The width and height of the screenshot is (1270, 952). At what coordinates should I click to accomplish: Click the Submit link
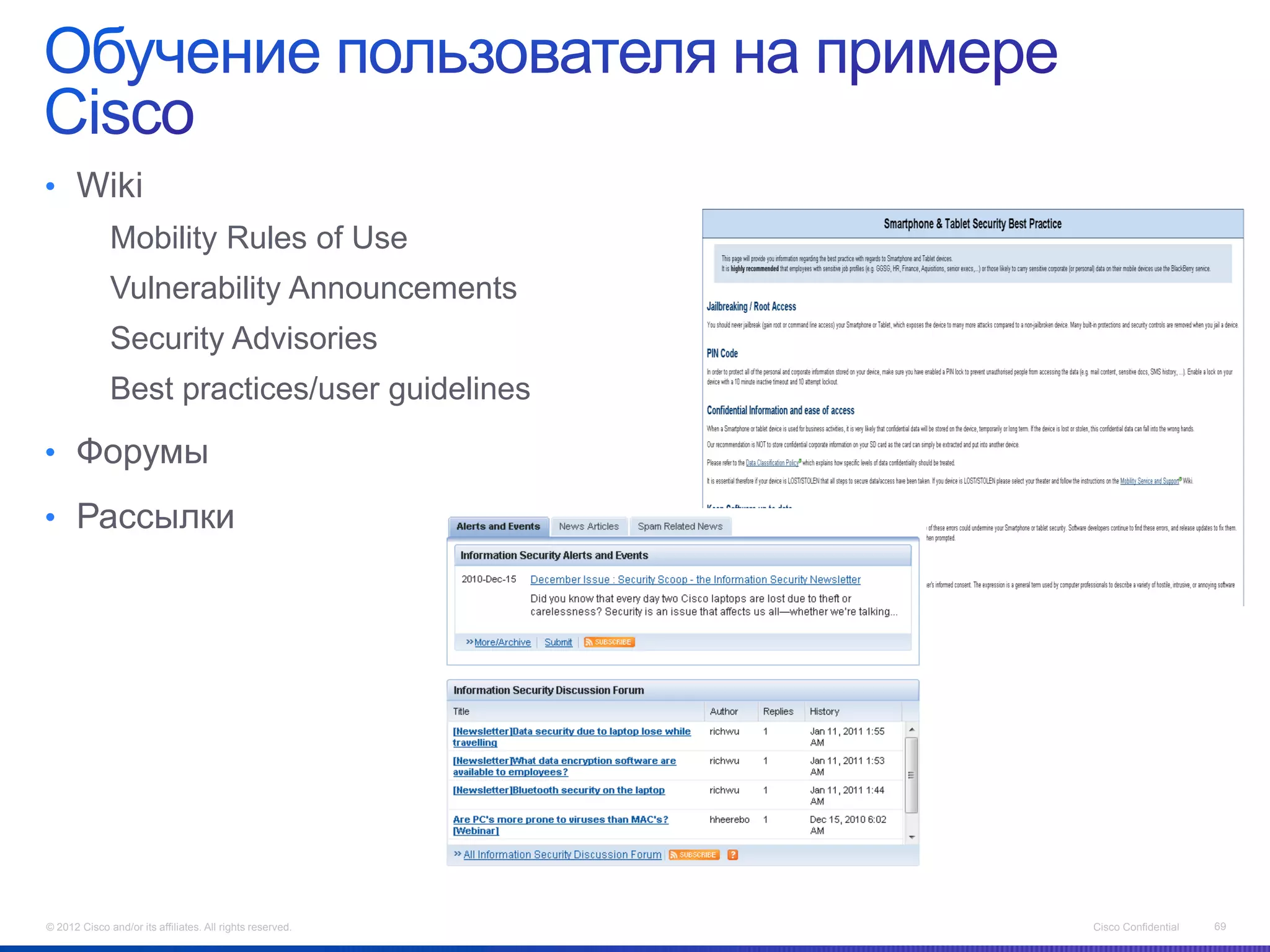coord(558,642)
